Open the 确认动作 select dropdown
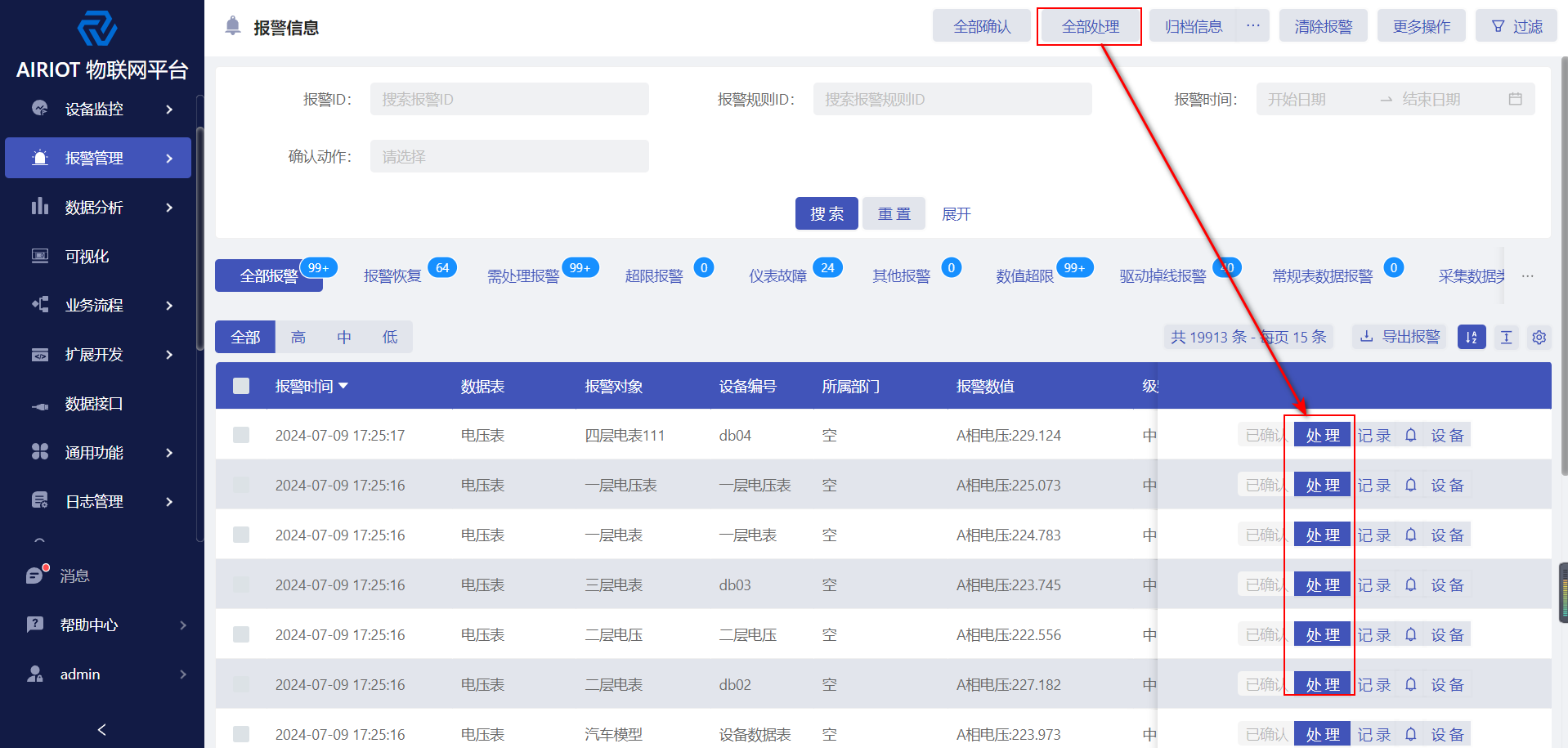1568x748 pixels. pos(509,156)
